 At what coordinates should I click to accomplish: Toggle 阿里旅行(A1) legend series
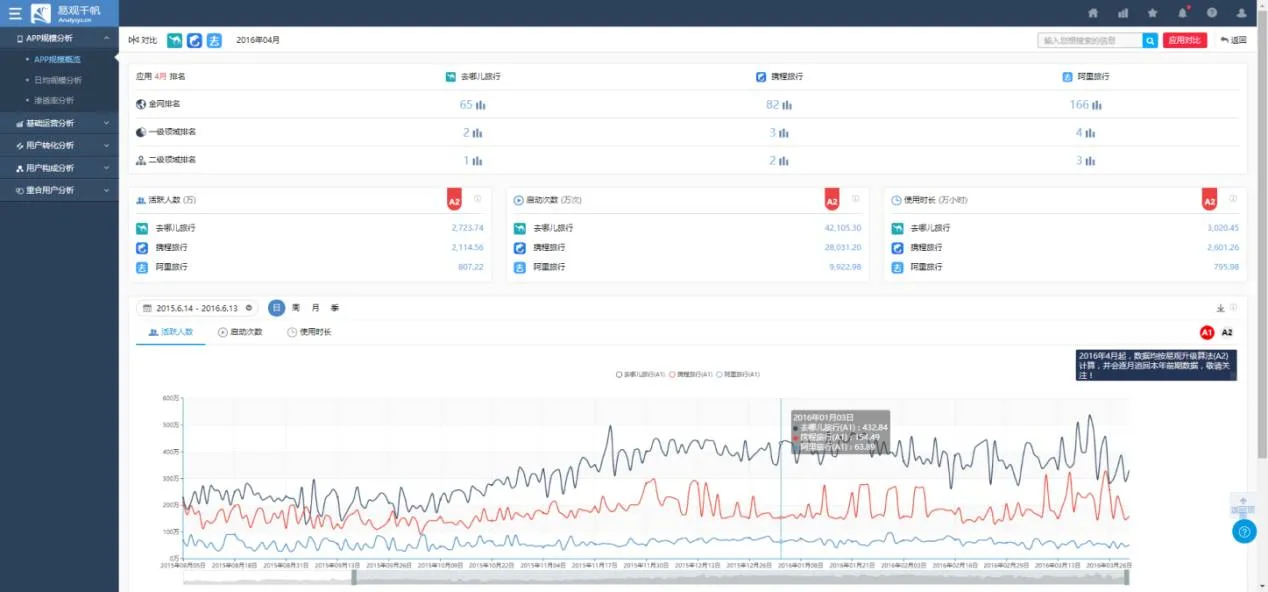click(x=738, y=374)
